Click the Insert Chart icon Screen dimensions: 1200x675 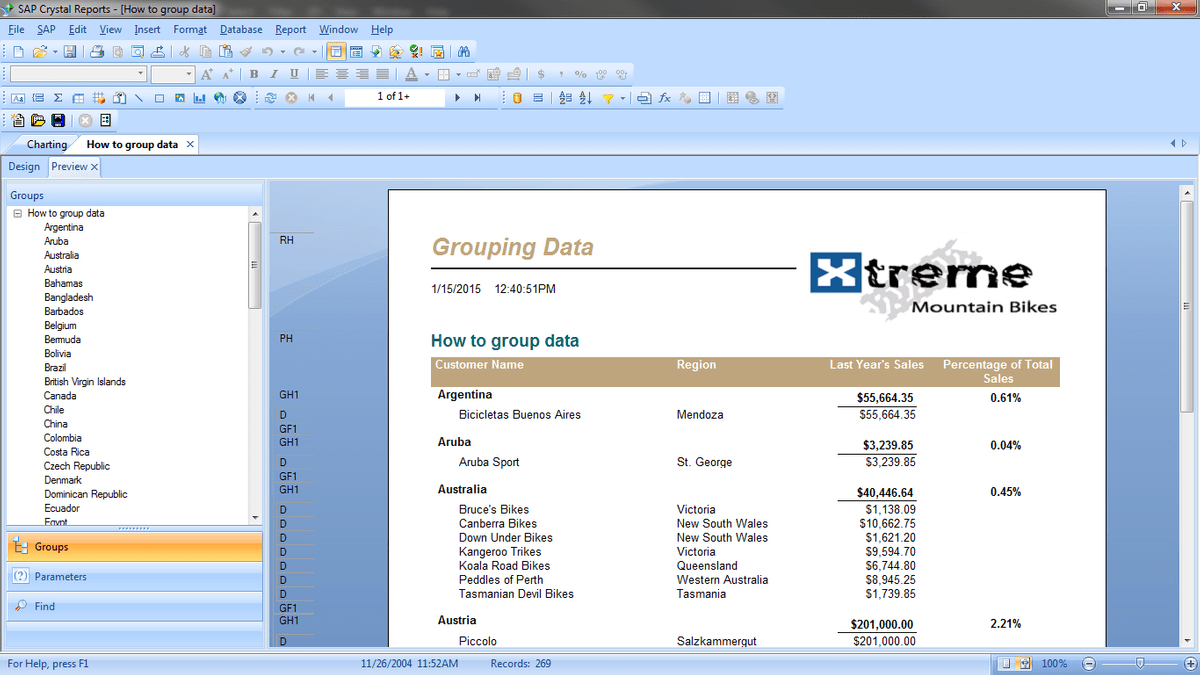click(199, 98)
